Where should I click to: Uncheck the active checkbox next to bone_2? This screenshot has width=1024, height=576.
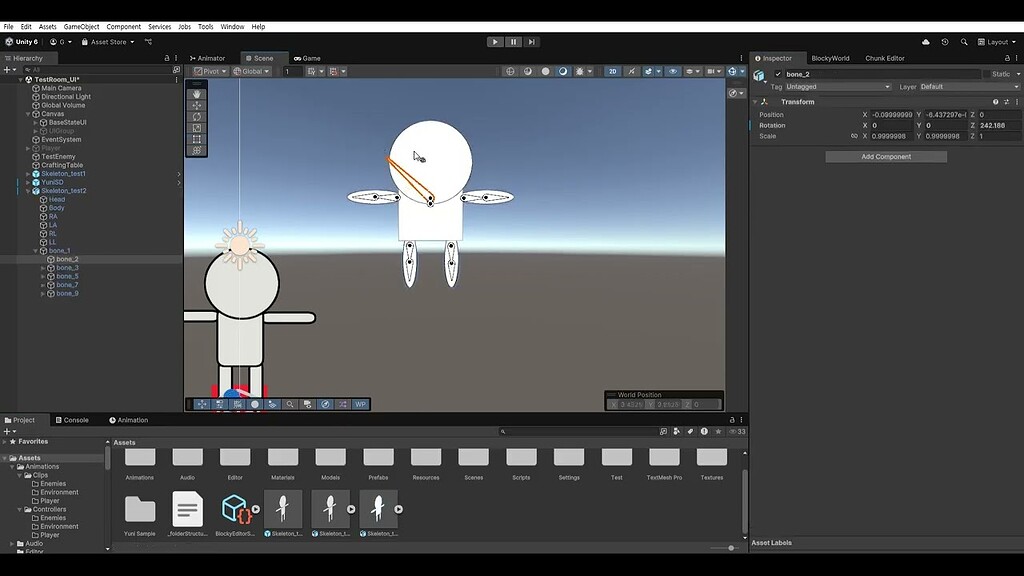pyautogui.click(x=778, y=74)
